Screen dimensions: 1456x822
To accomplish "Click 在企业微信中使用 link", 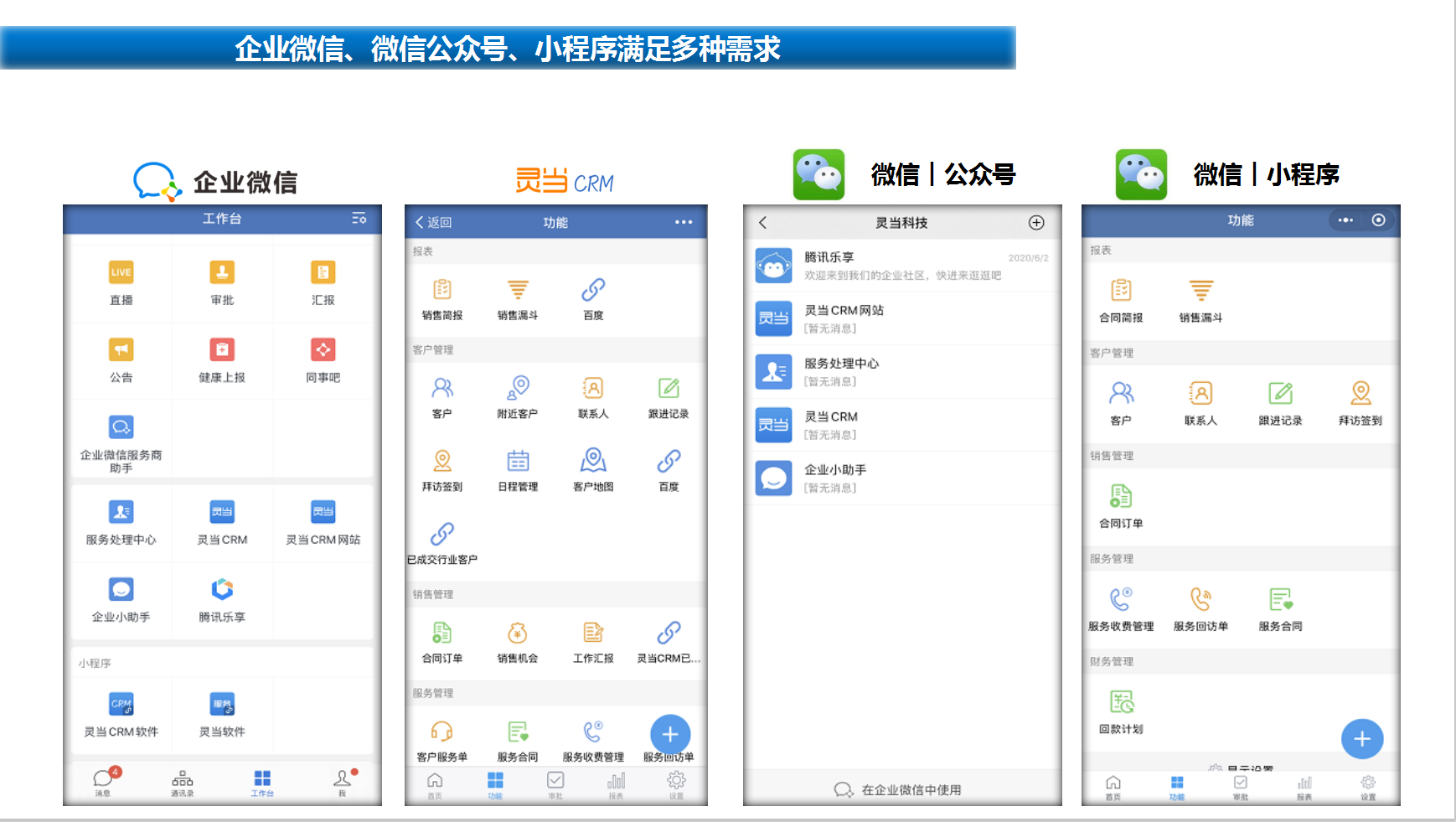I will 898,789.
